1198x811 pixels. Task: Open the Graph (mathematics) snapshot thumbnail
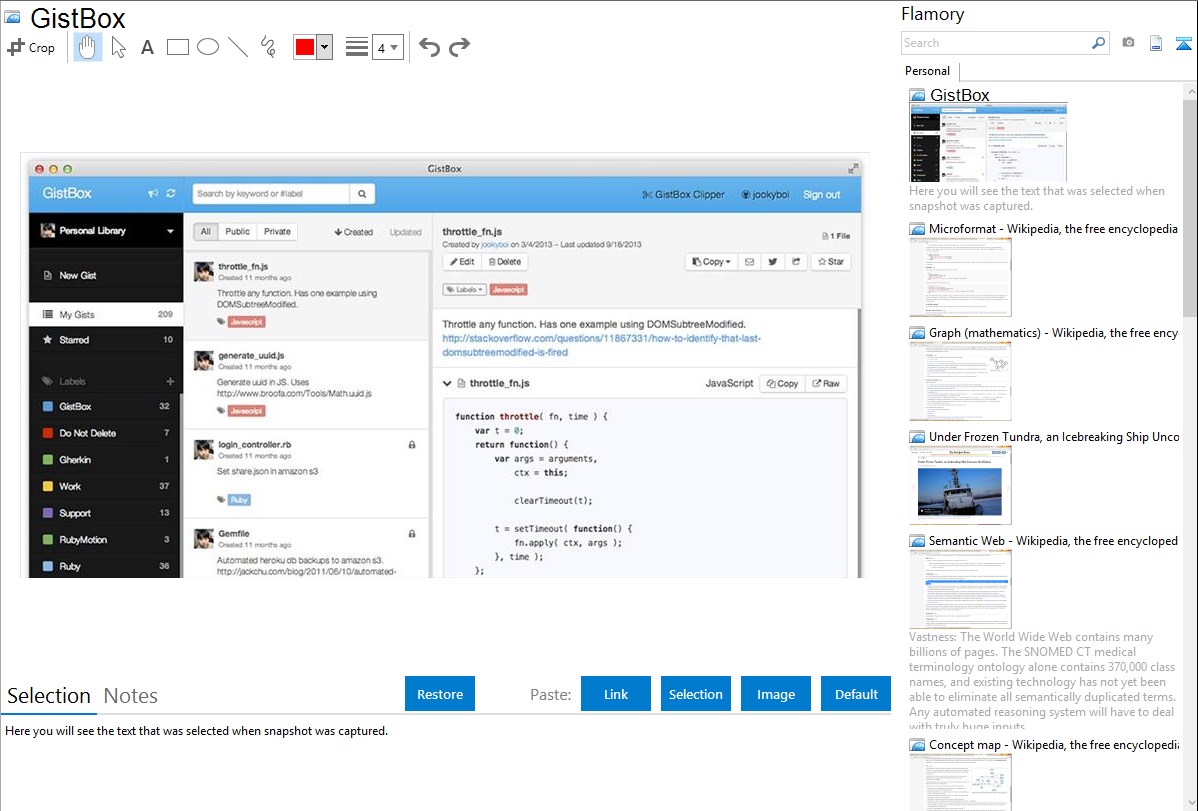[960, 381]
